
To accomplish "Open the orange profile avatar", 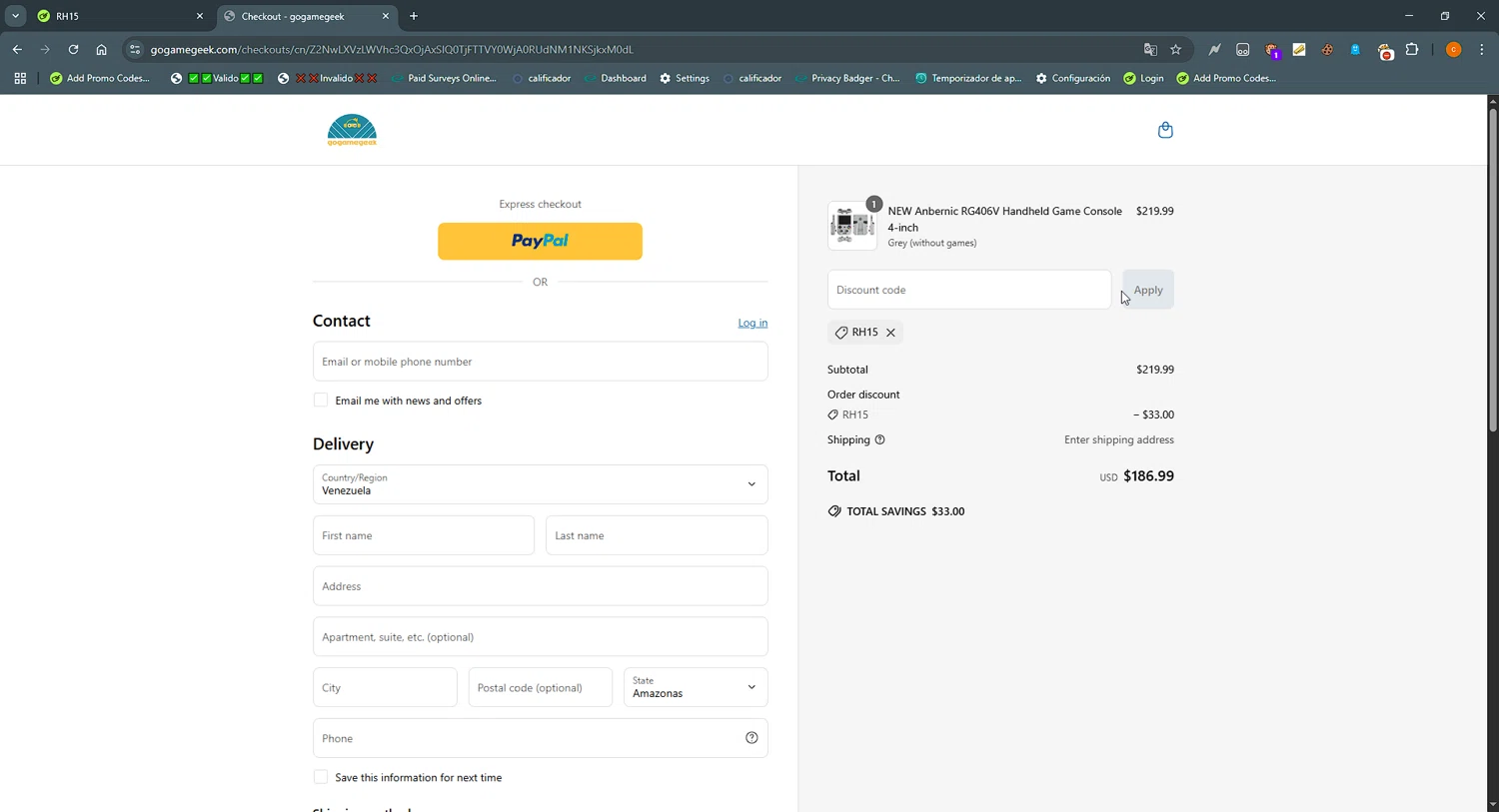I will (1454, 49).
